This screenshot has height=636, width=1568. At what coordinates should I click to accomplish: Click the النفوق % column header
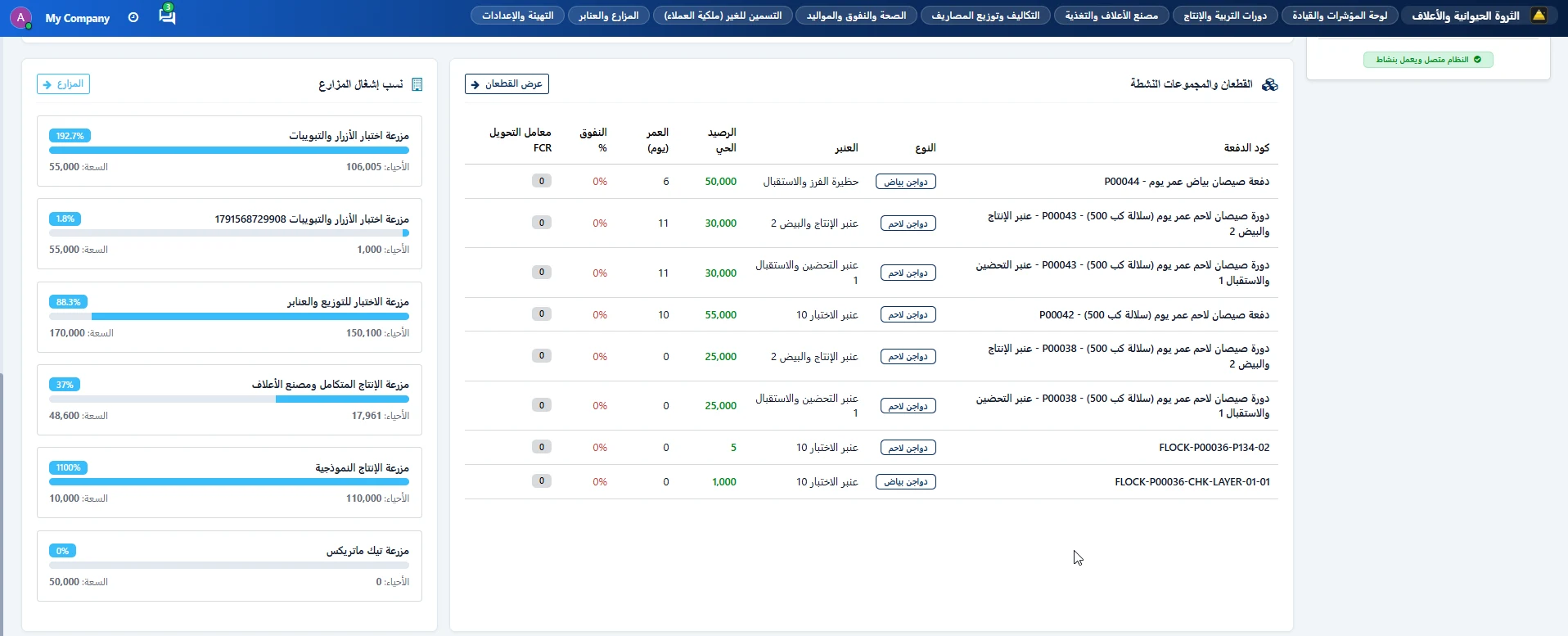[x=593, y=140]
